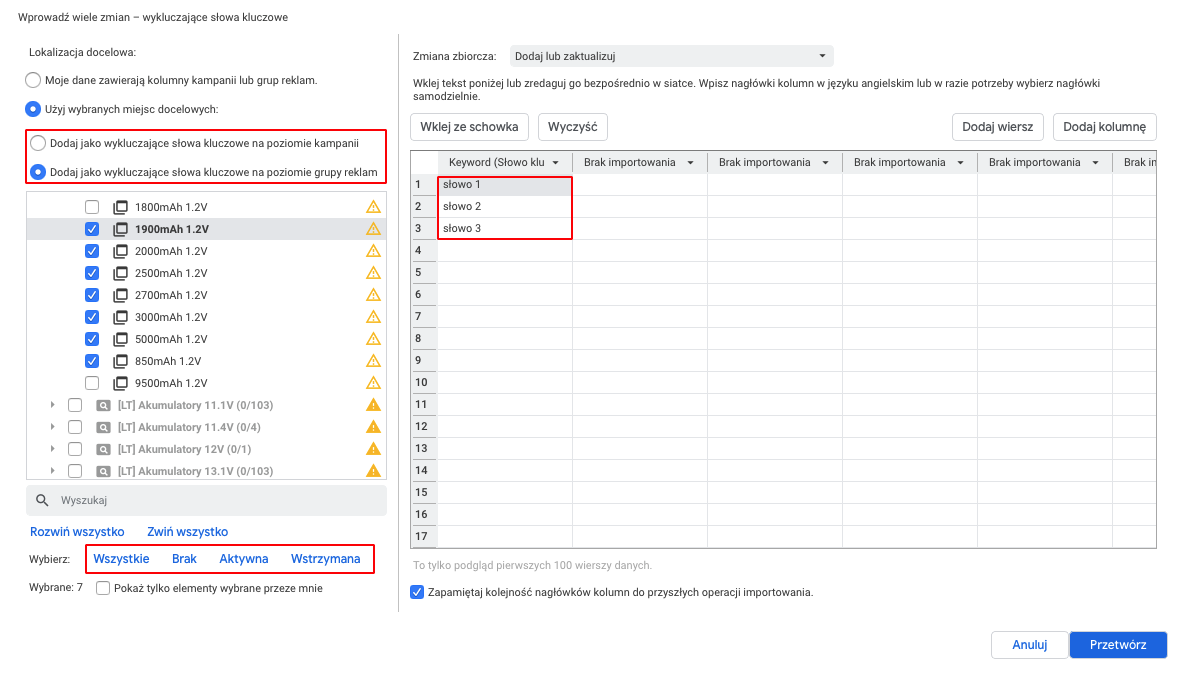Click search campaign icon of Akumulatory 11.1V
Screen dimensions: 1185x677
pyautogui.click(x=104, y=406)
